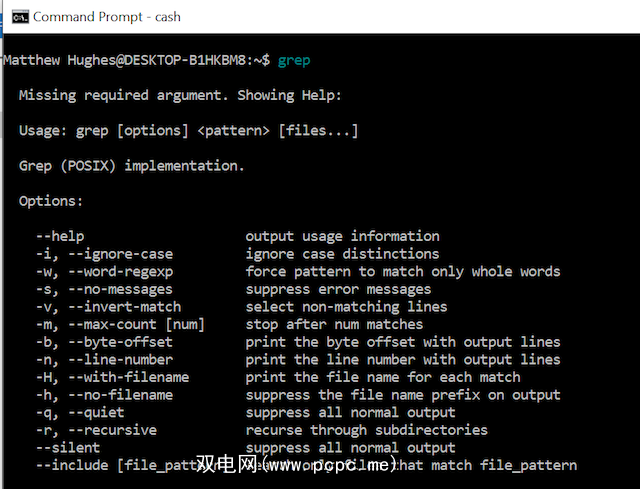
Task: Click the --help option in the list
Action: pos(60,237)
